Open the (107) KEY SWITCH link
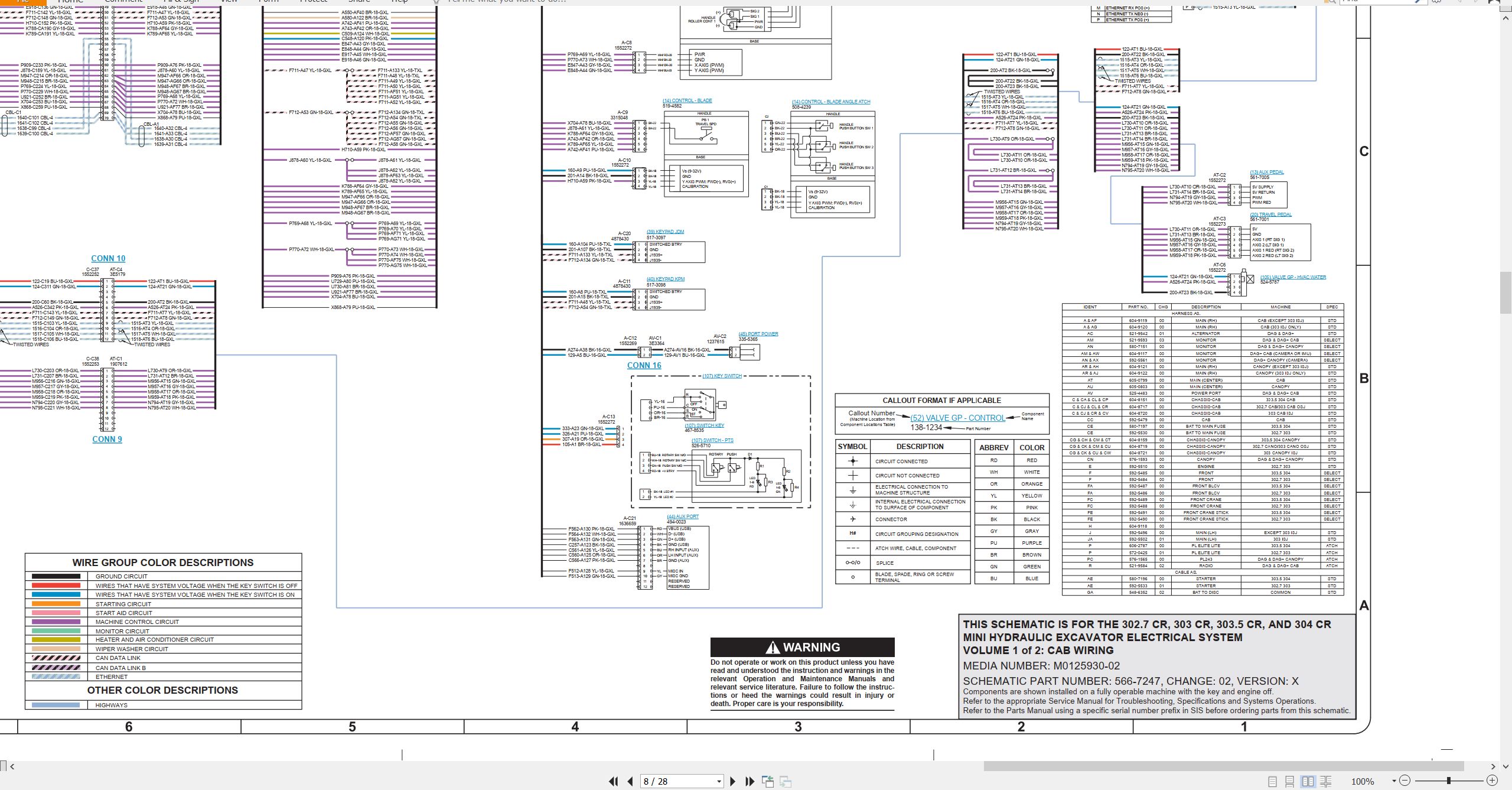 coord(722,376)
